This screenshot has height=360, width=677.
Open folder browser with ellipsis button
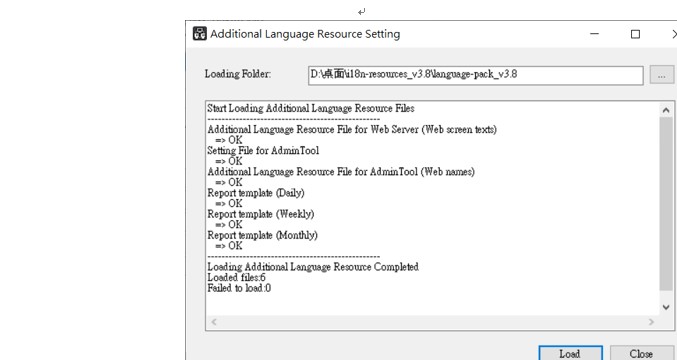click(661, 76)
